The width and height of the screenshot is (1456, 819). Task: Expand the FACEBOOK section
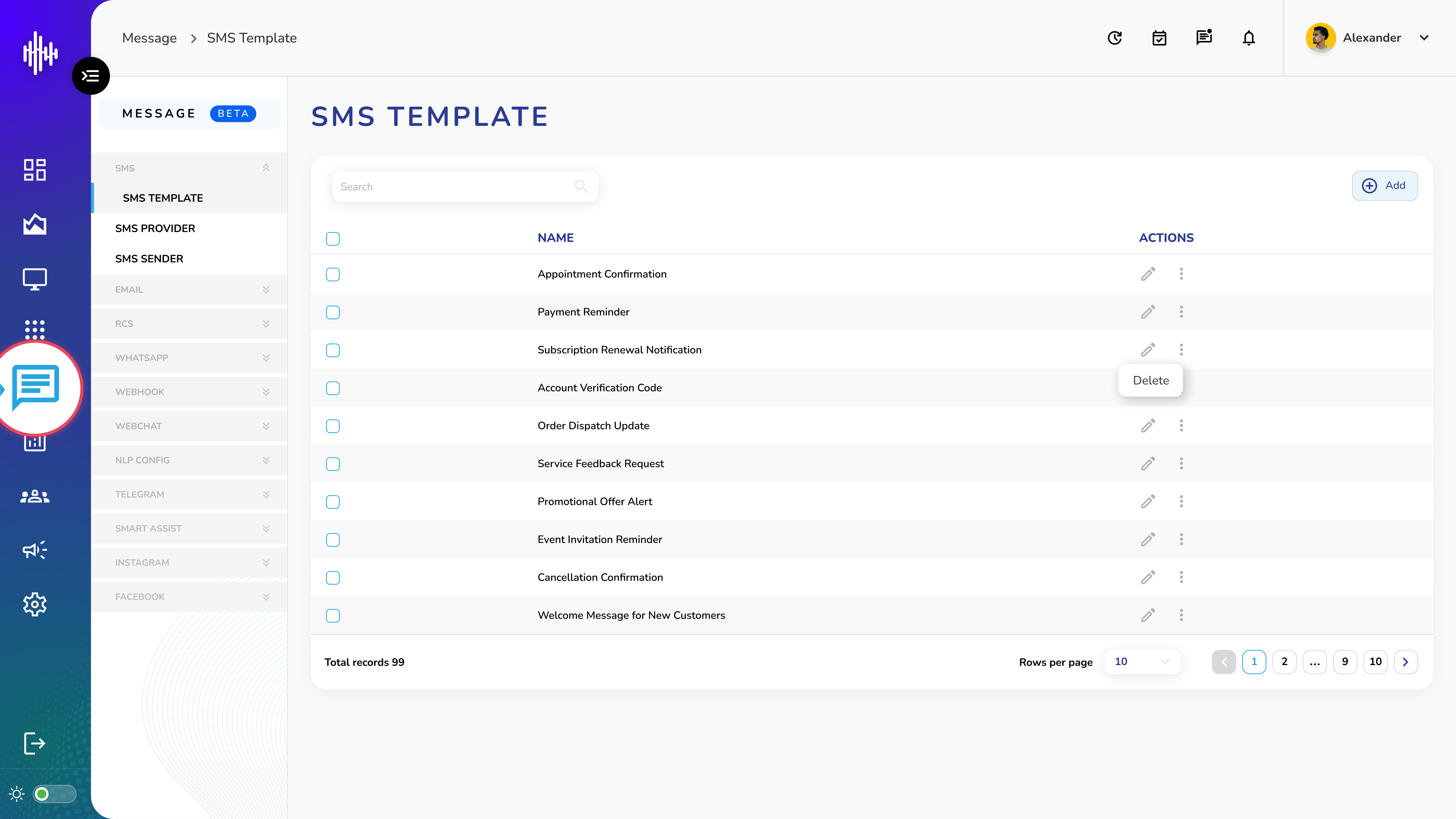click(x=189, y=597)
